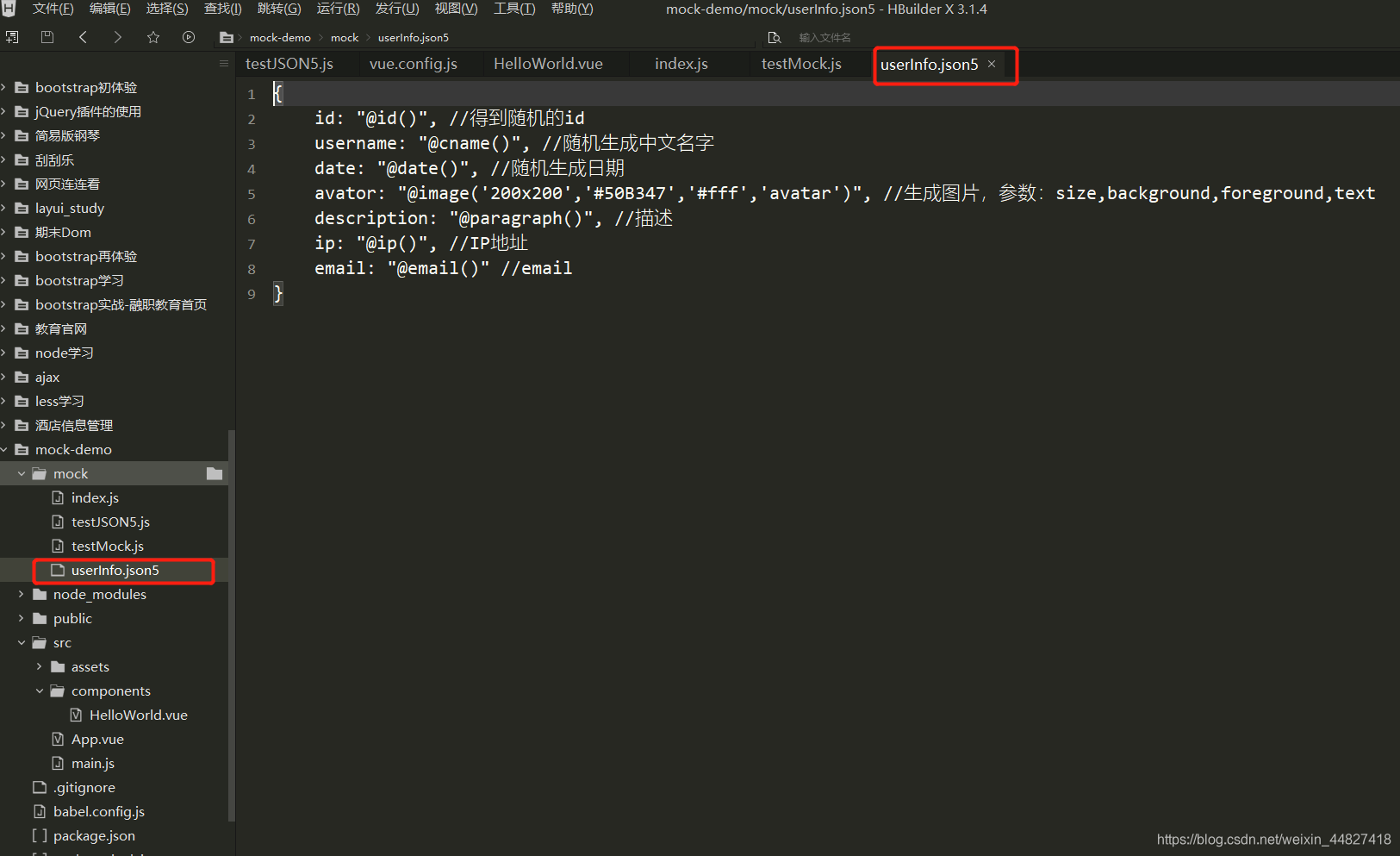This screenshot has width=1400, height=856.
Task: Collapse the mock-demo project chevron
Action: (4, 449)
